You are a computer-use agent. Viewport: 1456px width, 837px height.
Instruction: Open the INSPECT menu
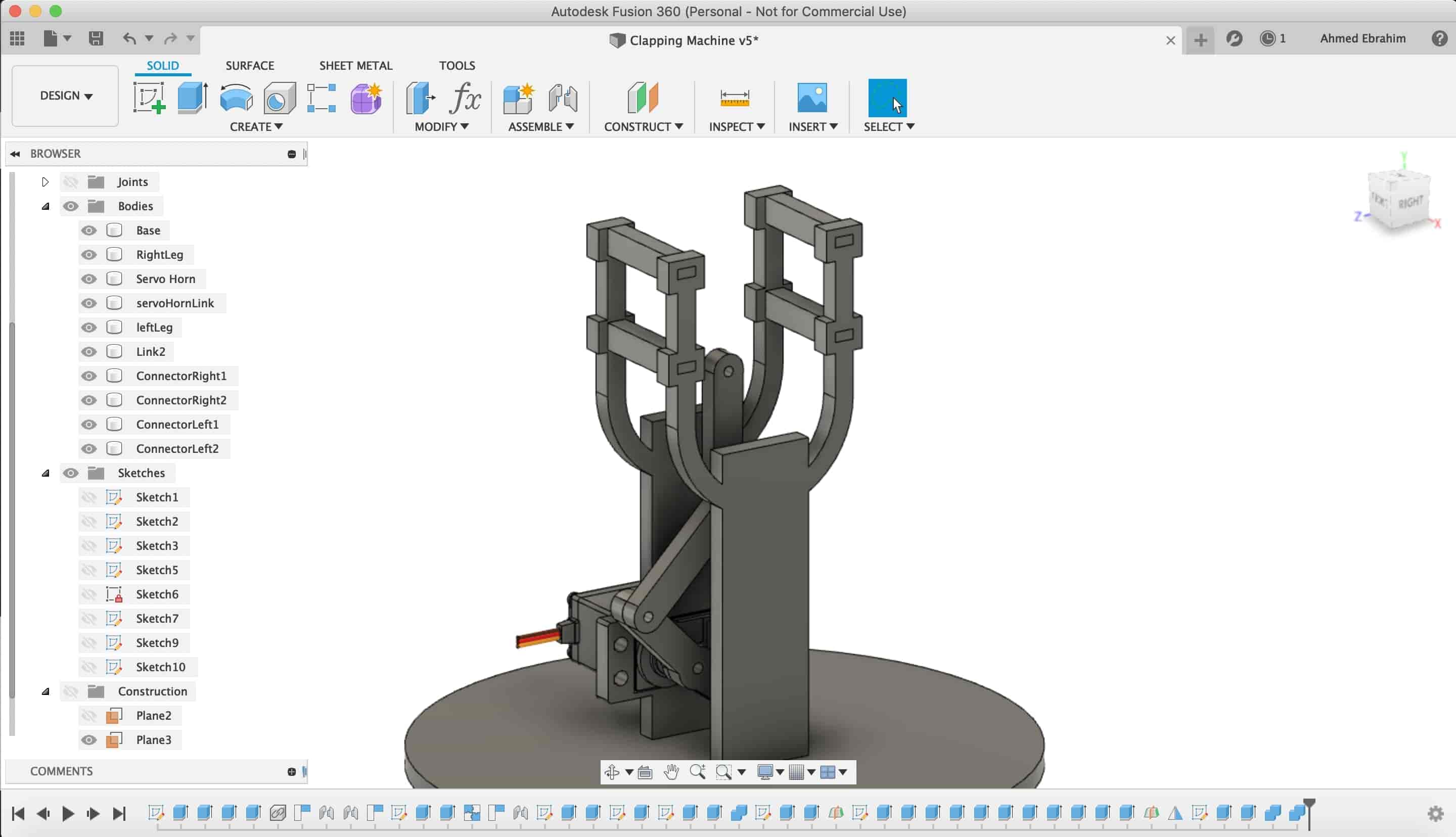736,126
